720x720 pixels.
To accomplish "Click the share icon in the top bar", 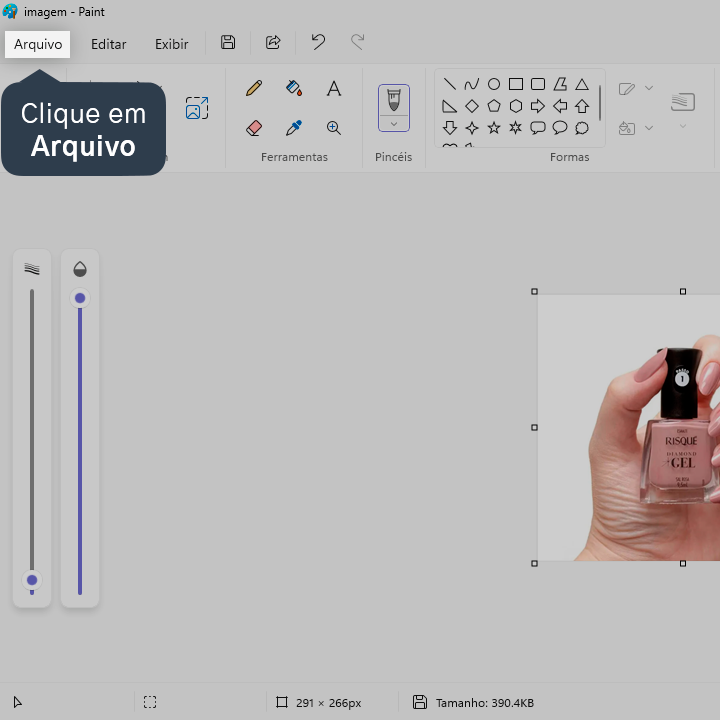I will coord(273,42).
